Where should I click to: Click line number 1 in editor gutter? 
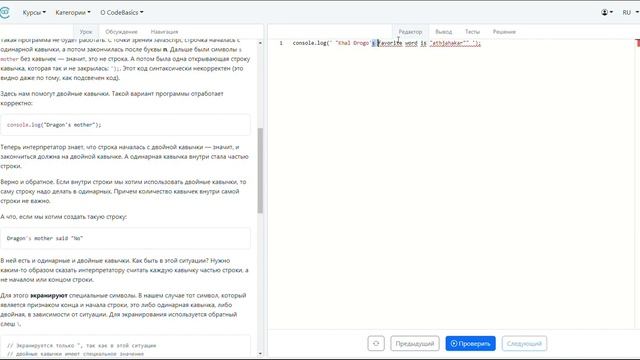tap(281, 43)
